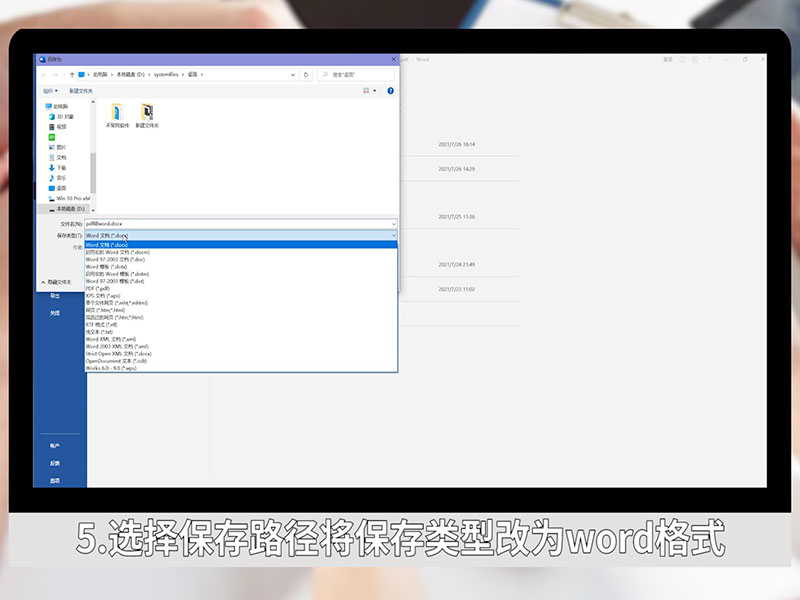
Task: Click 本地磁盘 (D:) breadcrumb segment
Action: pyautogui.click(x=130, y=74)
